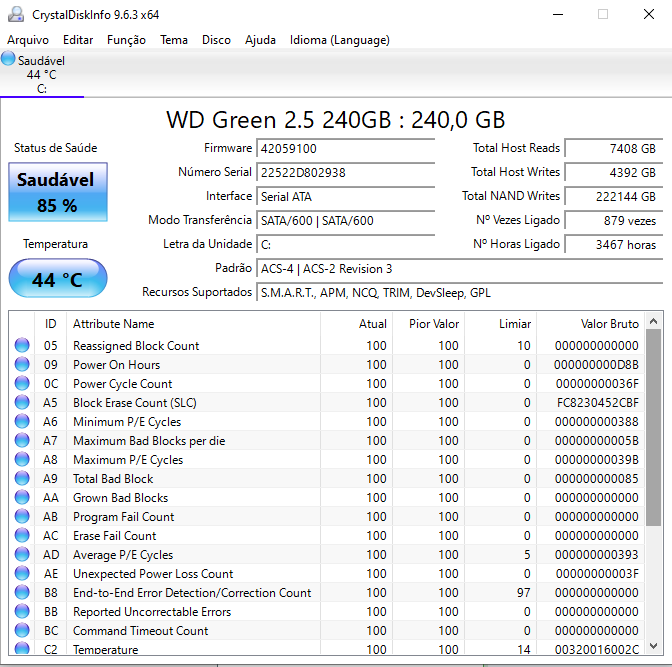The width and height of the screenshot is (672, 667).
Task: Click status orb for Reported Uncorrectable Errors
Action: (22, 611)
